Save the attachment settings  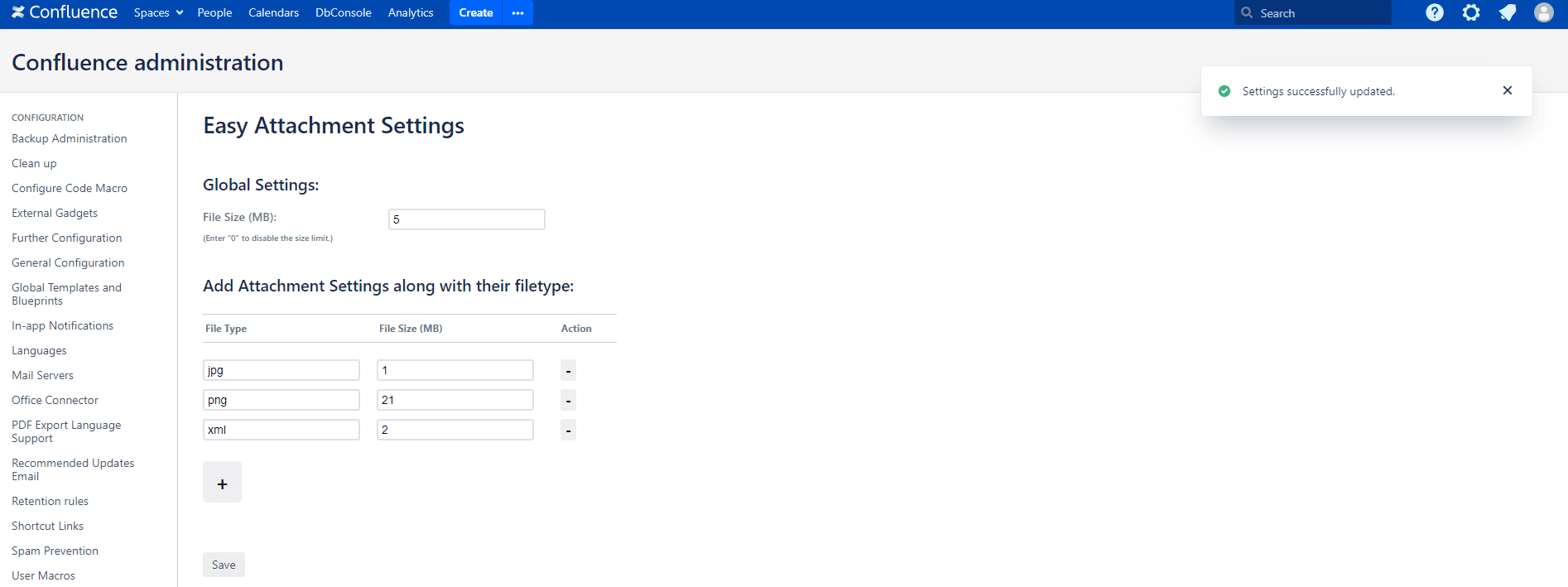point(224,565)
